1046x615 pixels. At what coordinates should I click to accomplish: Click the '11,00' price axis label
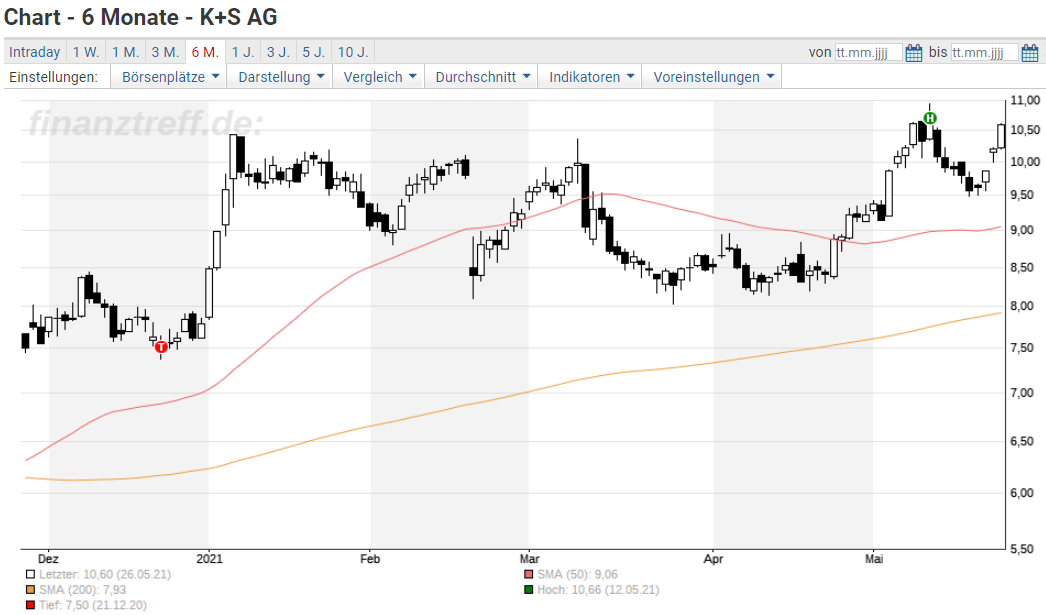(1025, 100)
